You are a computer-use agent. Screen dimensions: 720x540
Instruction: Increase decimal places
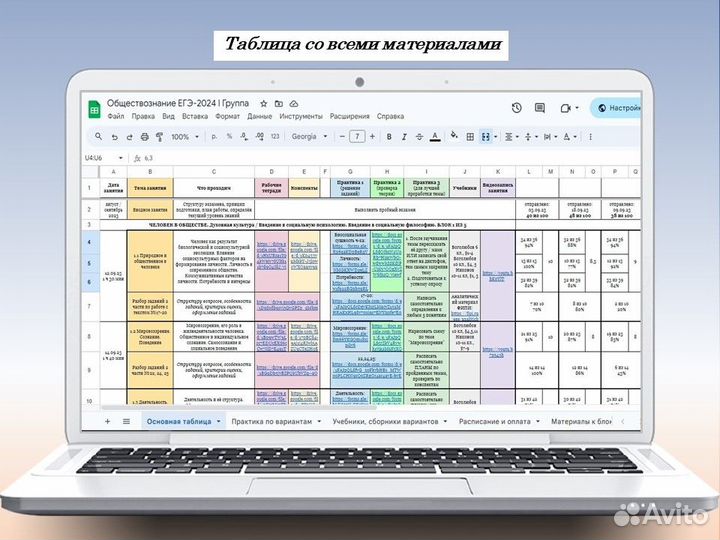259,137
